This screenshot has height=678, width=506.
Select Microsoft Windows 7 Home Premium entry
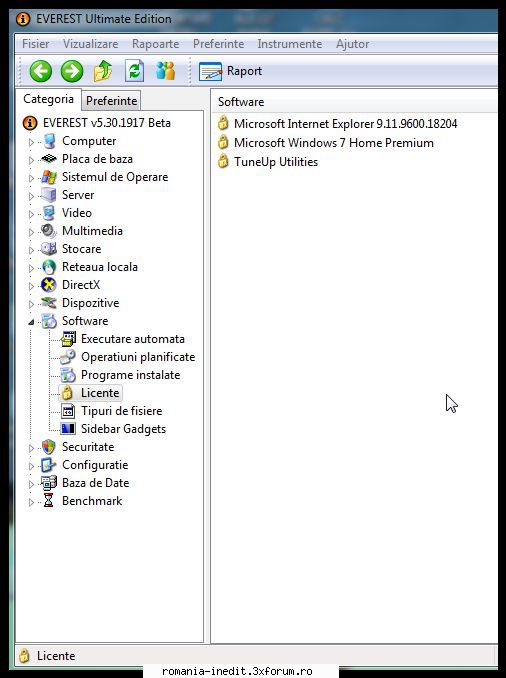point(333,143)
